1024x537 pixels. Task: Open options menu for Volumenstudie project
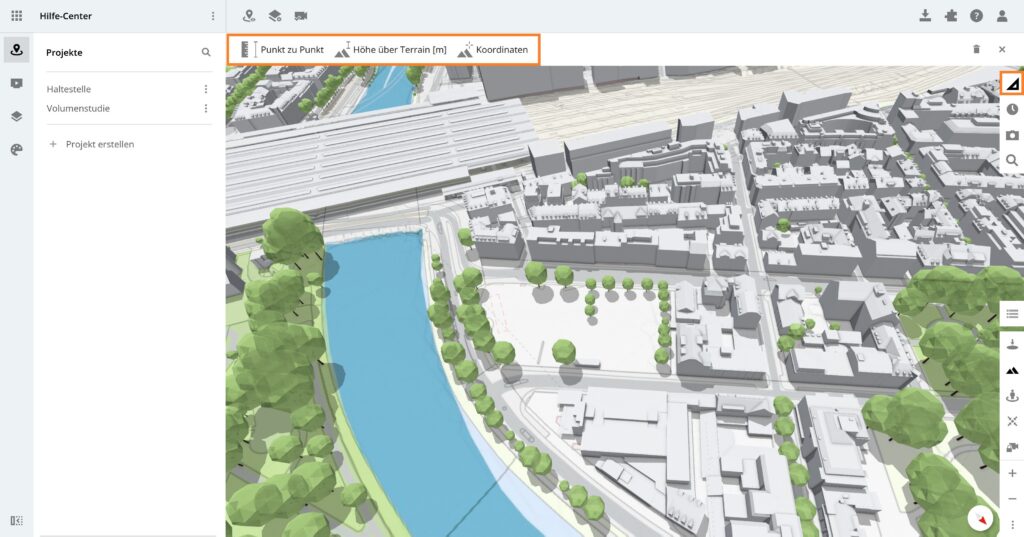[x=206, y=108]
